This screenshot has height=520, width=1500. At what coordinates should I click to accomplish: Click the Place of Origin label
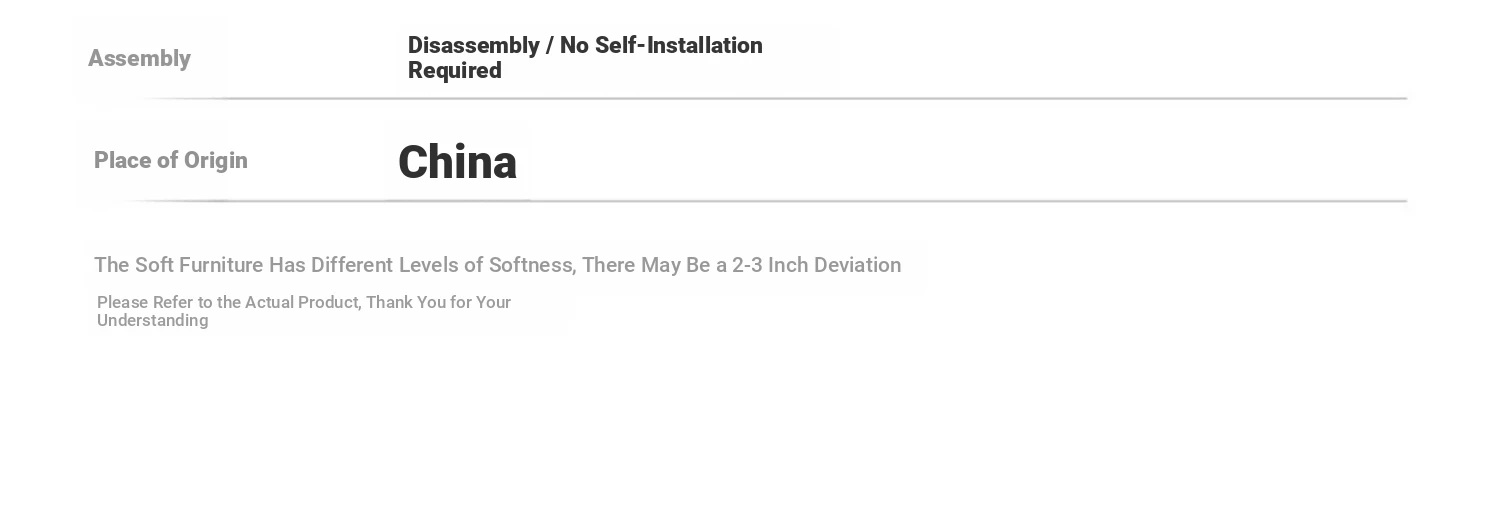(171, 160)
